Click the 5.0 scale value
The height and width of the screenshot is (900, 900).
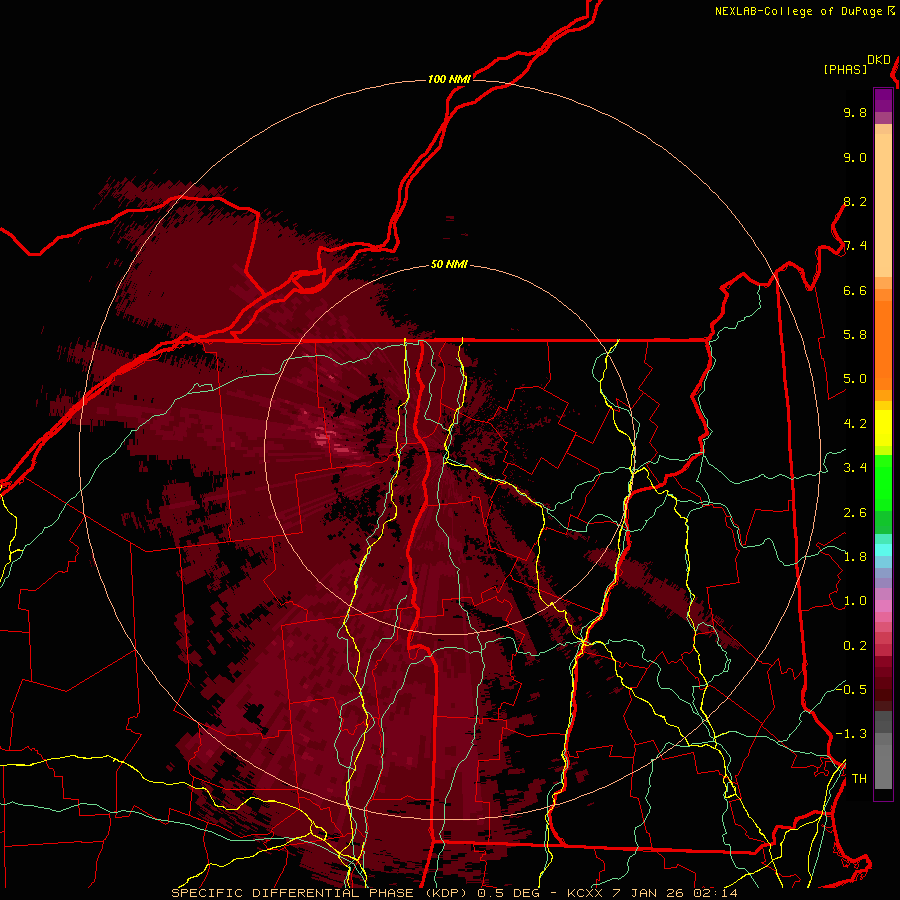point(855,379)
